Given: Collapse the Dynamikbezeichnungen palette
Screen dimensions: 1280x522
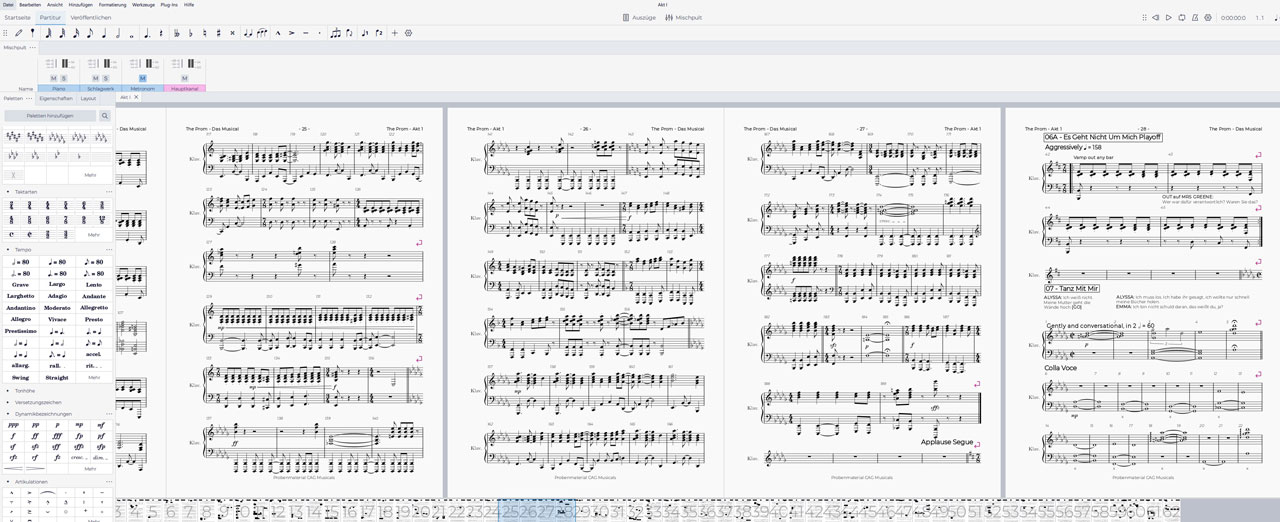Looking at the screenshot, I should tap(8, 413).
